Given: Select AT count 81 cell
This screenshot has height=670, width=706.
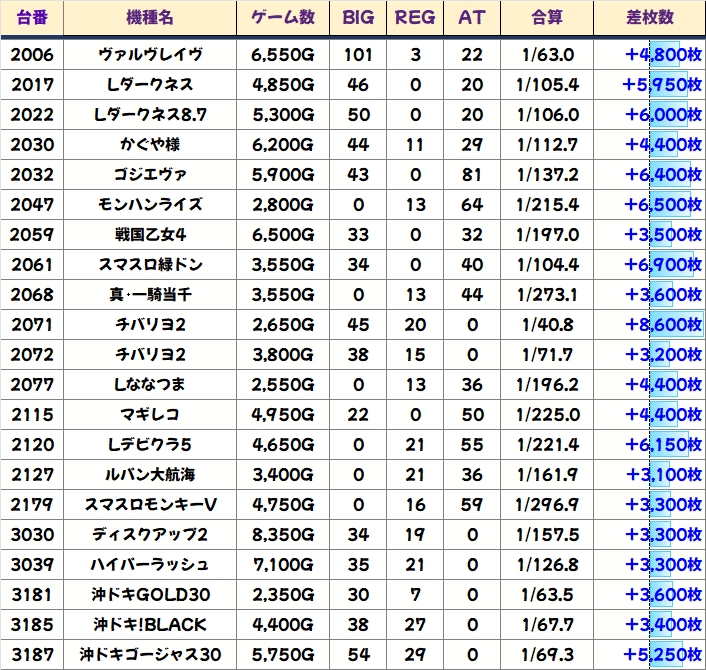Looking at the screenshot, I should 472,175.
